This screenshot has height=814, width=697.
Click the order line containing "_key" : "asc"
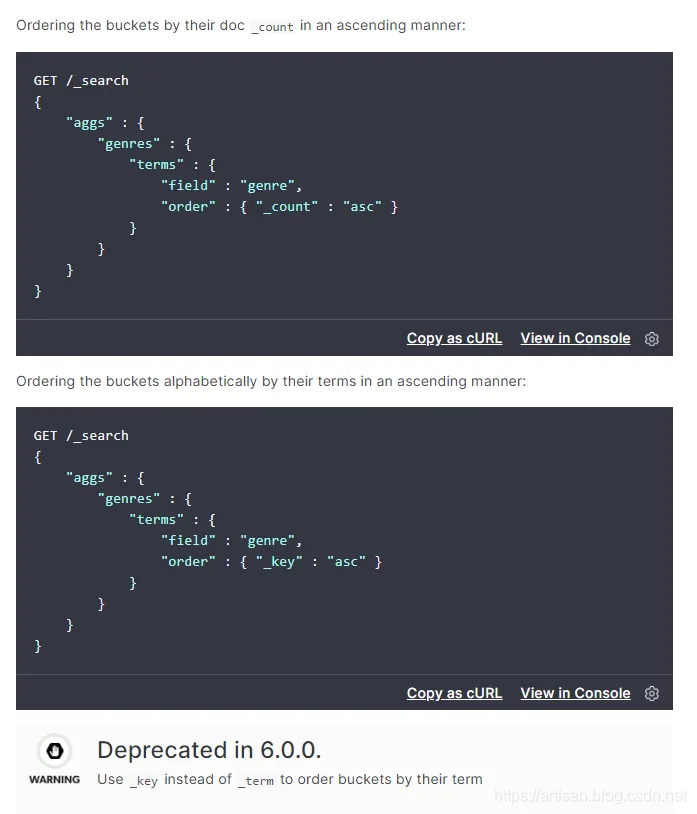click(271, 562)
